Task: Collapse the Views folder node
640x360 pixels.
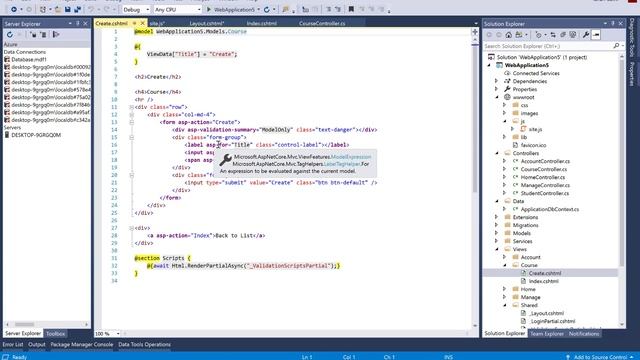Action: click(x=497, y=249)
